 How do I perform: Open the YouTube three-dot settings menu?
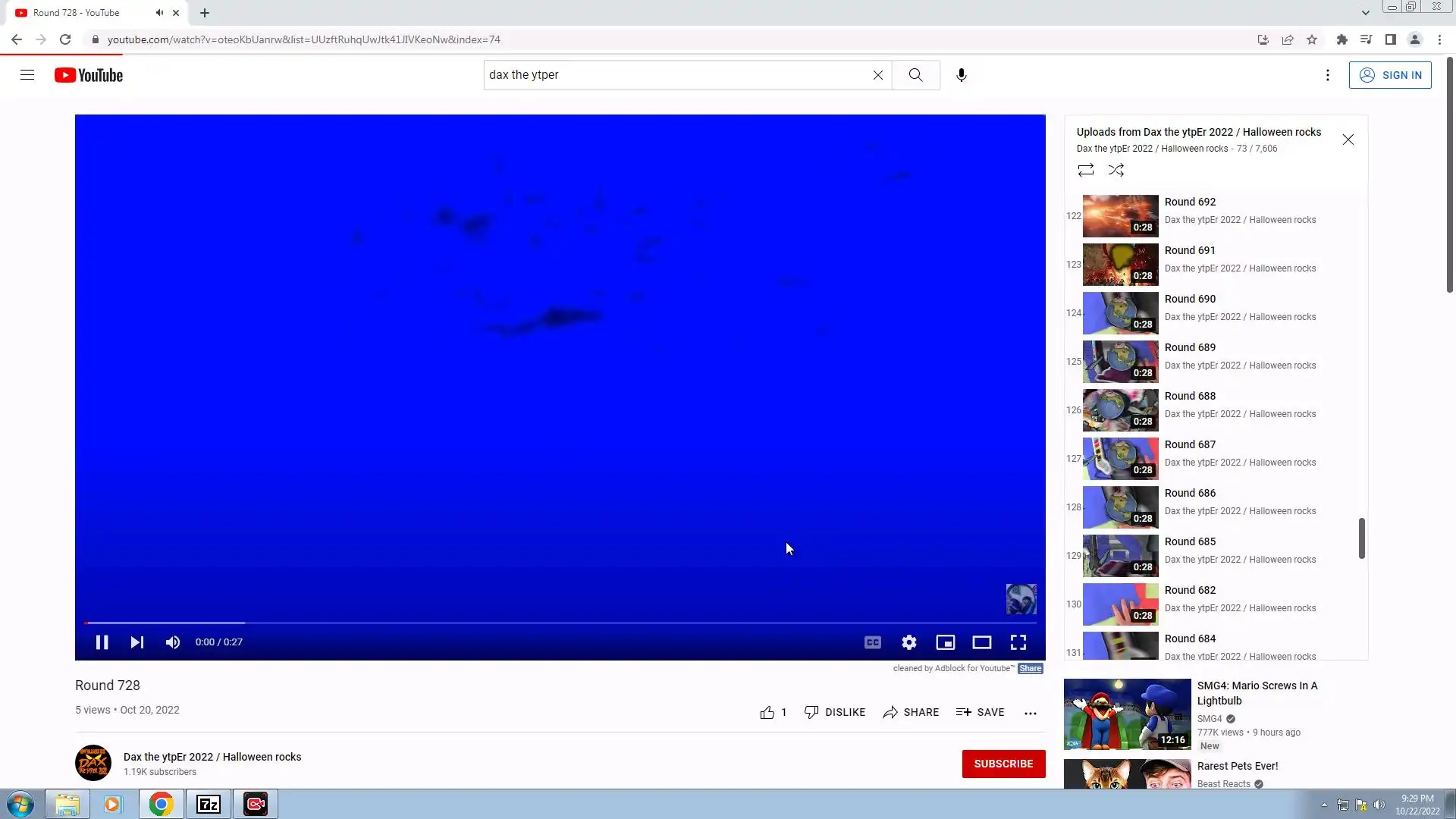(x=1327, y=75)
